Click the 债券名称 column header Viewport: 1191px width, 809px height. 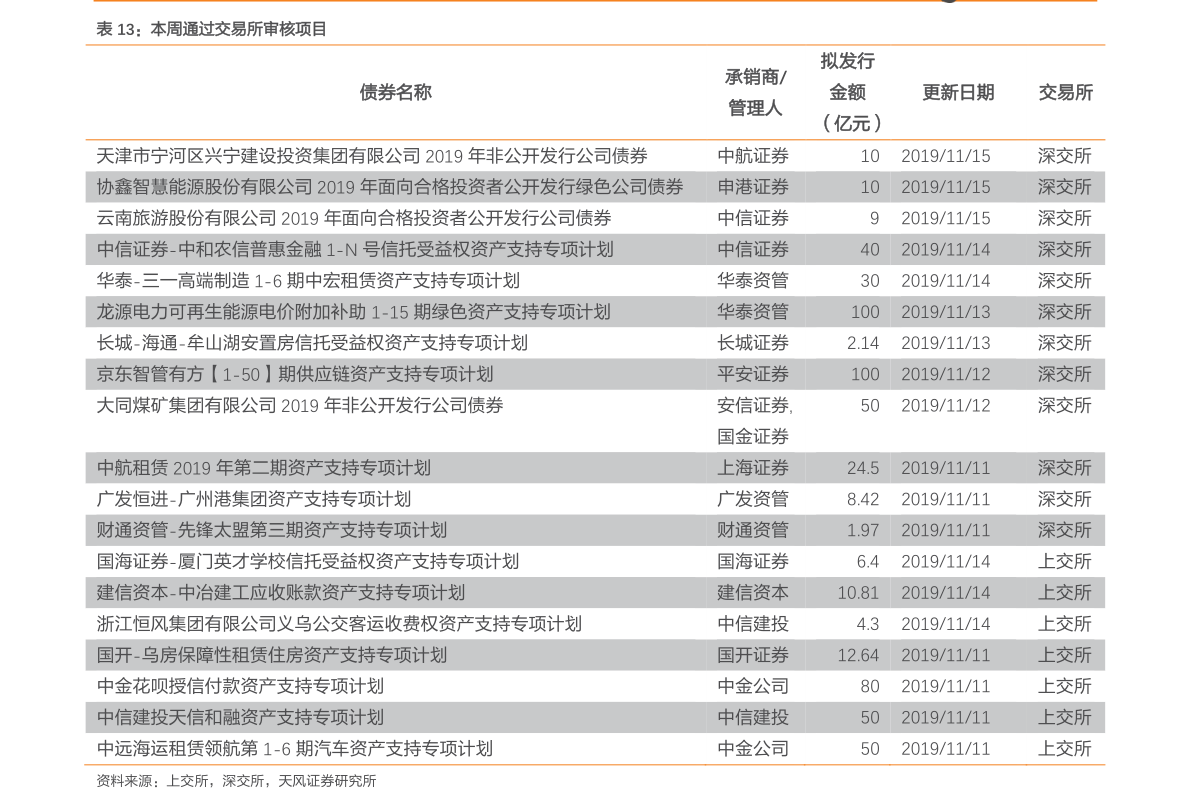pos(395,92)
